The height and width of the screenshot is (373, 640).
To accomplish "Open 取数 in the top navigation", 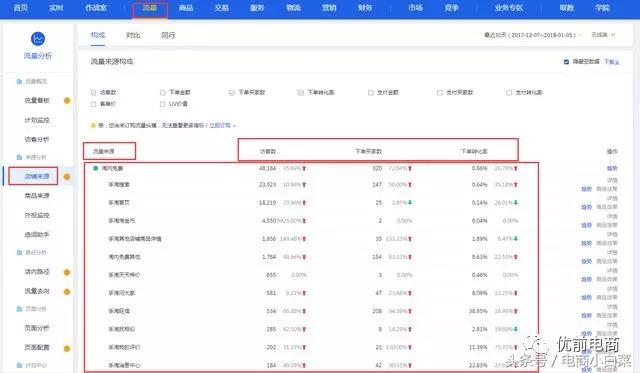I will click(x=567, y=8).
